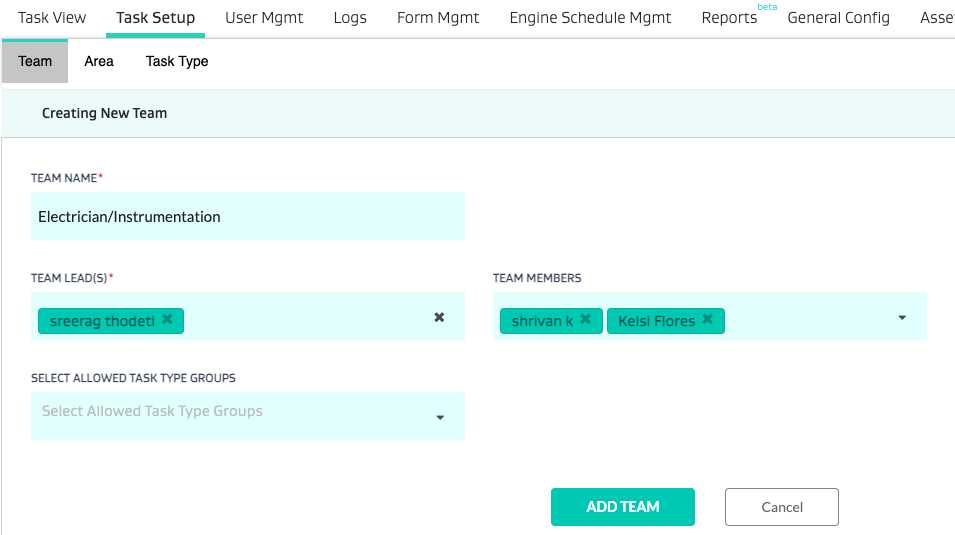Open the Form Mgmt tab
Screen dimensions: 955x535
coord(438,18)
